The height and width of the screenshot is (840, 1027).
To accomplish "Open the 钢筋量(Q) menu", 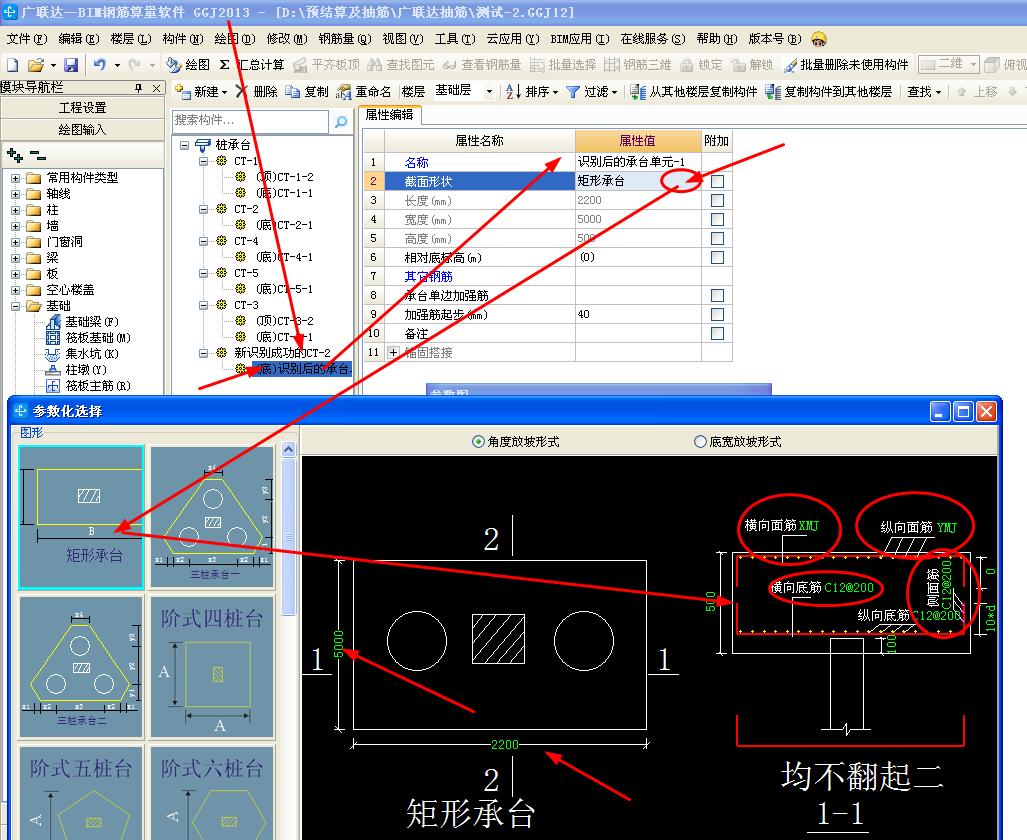I will (345, 39).
